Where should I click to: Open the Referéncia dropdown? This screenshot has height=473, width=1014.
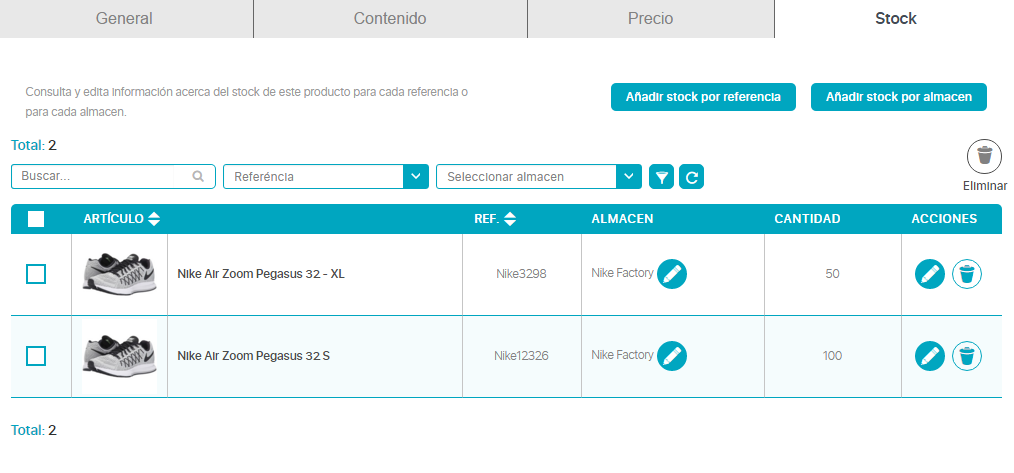(x=326, y=177)
